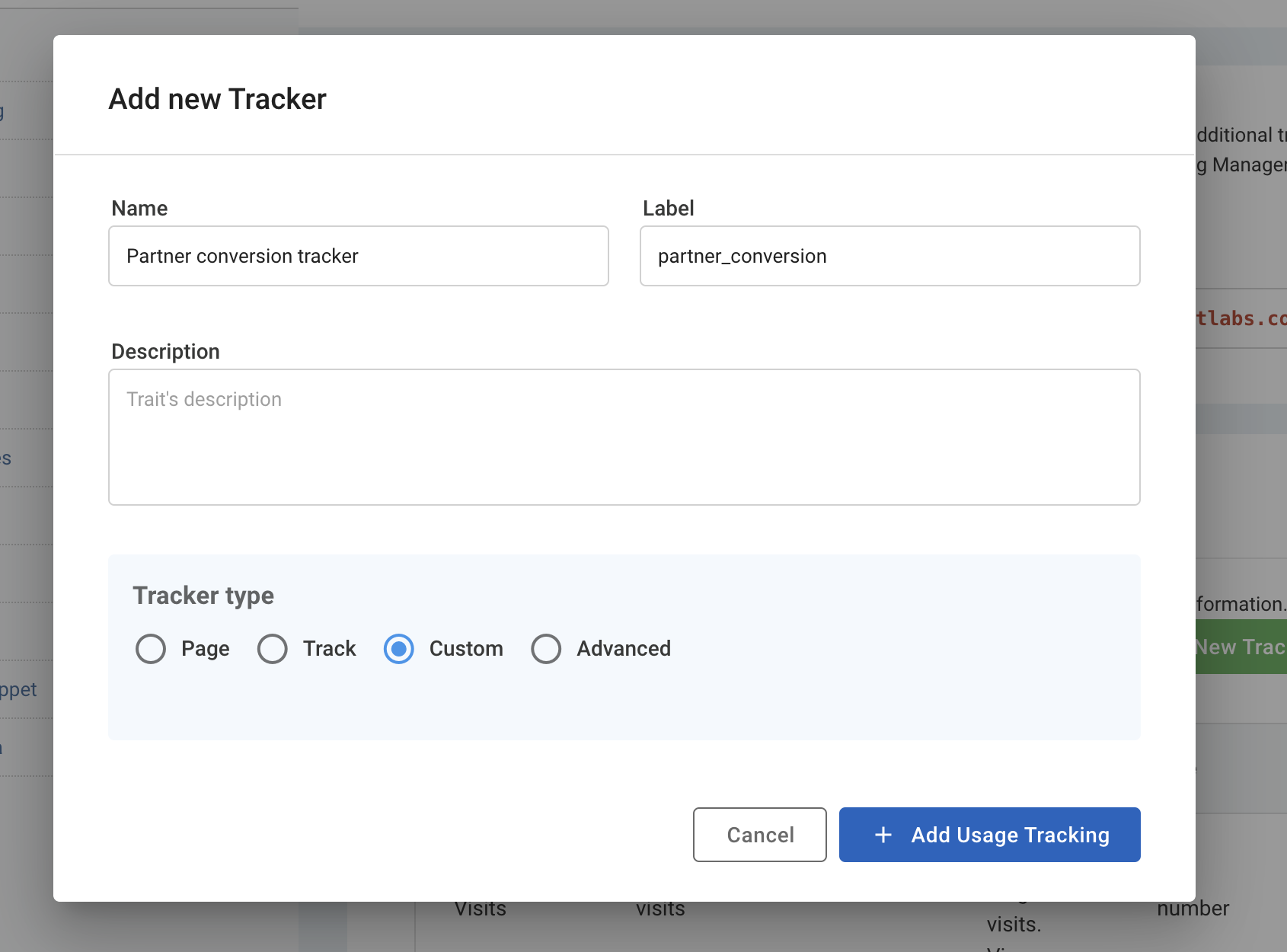Click the 'Name' field label
The width and height of the screenshot is (1287, 952).
139,208
